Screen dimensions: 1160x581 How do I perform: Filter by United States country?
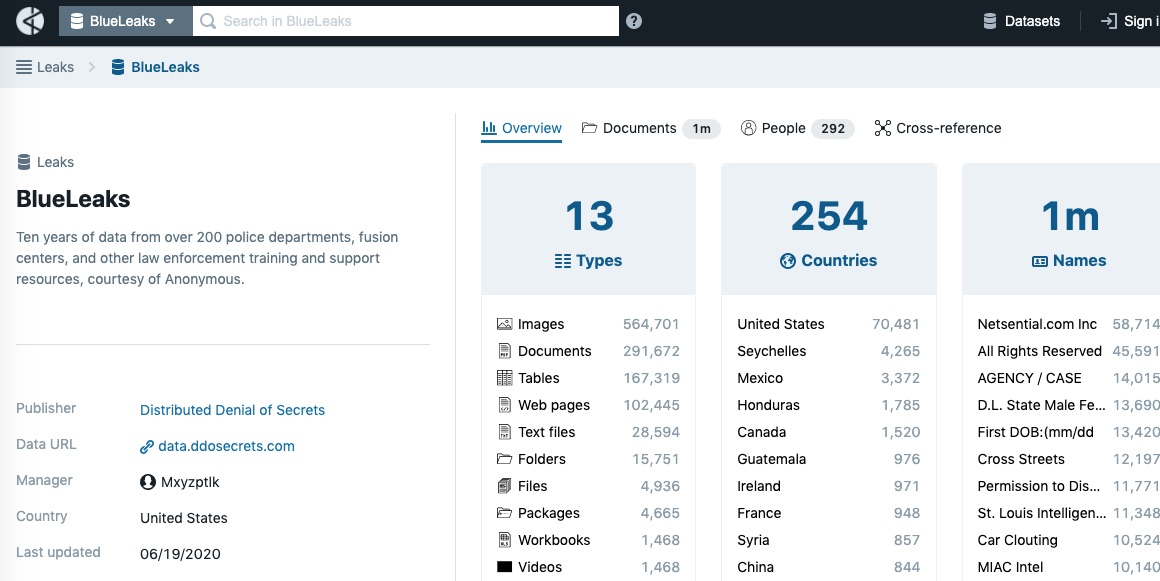click(x=780, y=324)
